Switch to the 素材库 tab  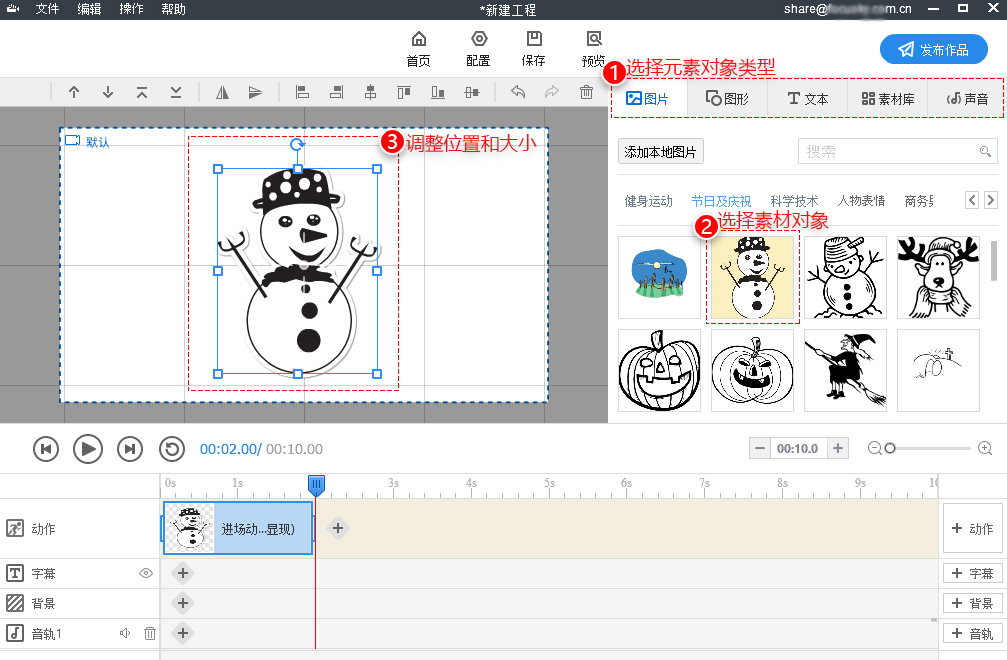click(888, 98)
